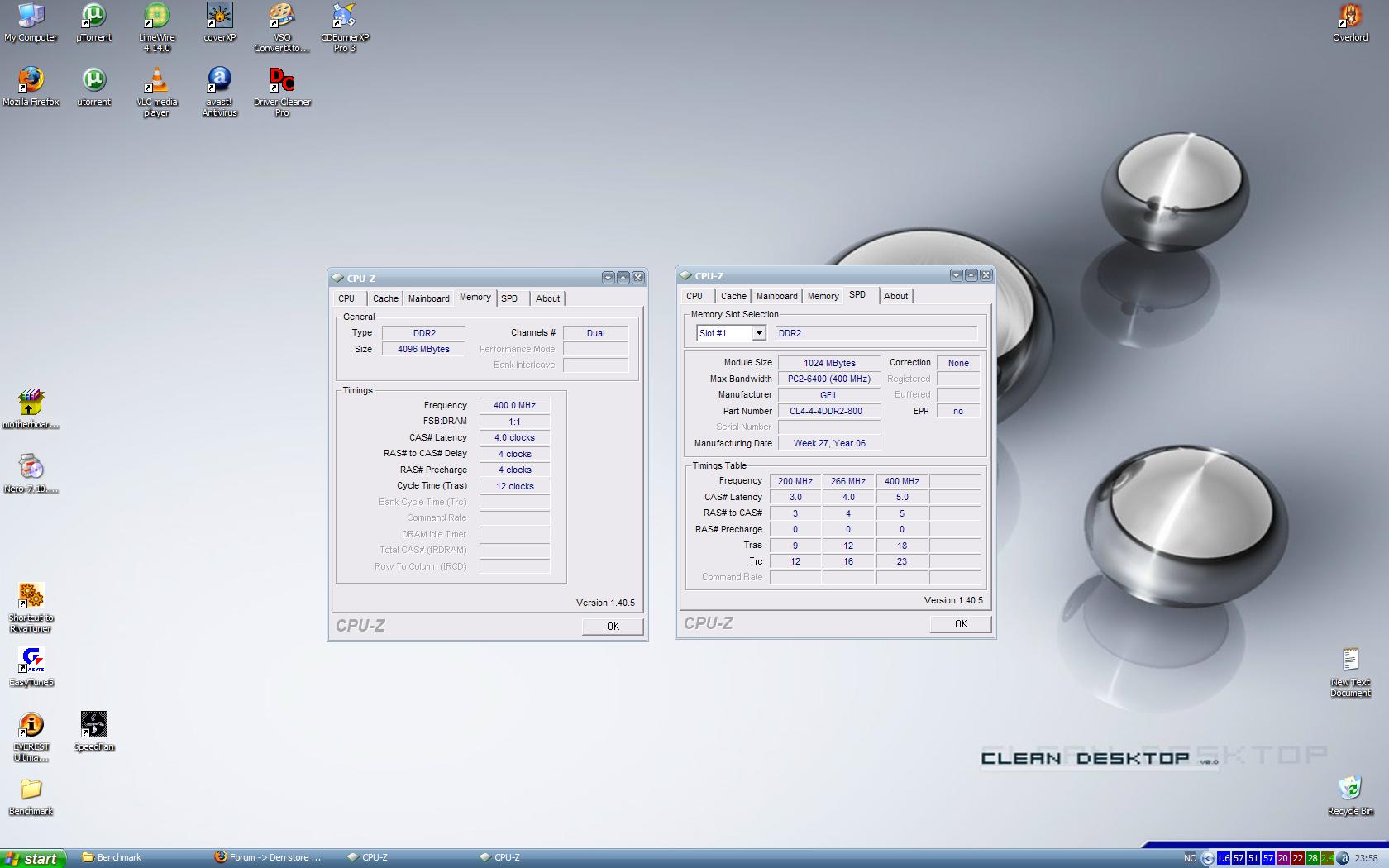Launch avast! Antivirus shortcut
Viewport: 1389px width, 868px height.
click(x=219, y=92)
